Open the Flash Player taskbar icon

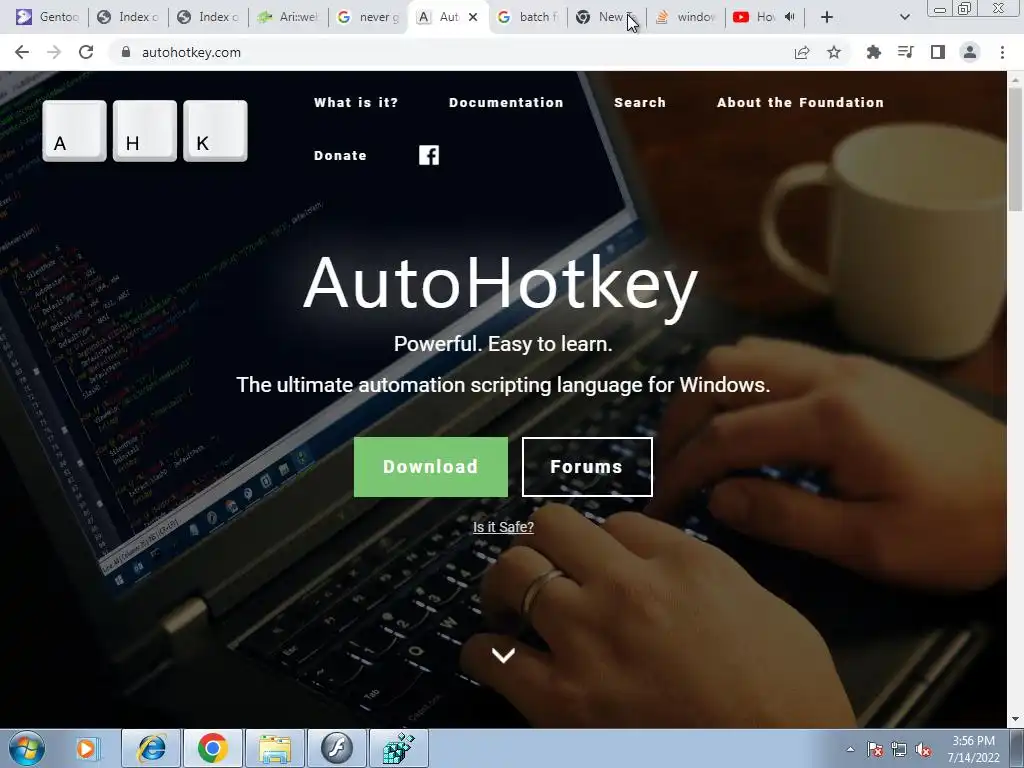pos(337,748)
